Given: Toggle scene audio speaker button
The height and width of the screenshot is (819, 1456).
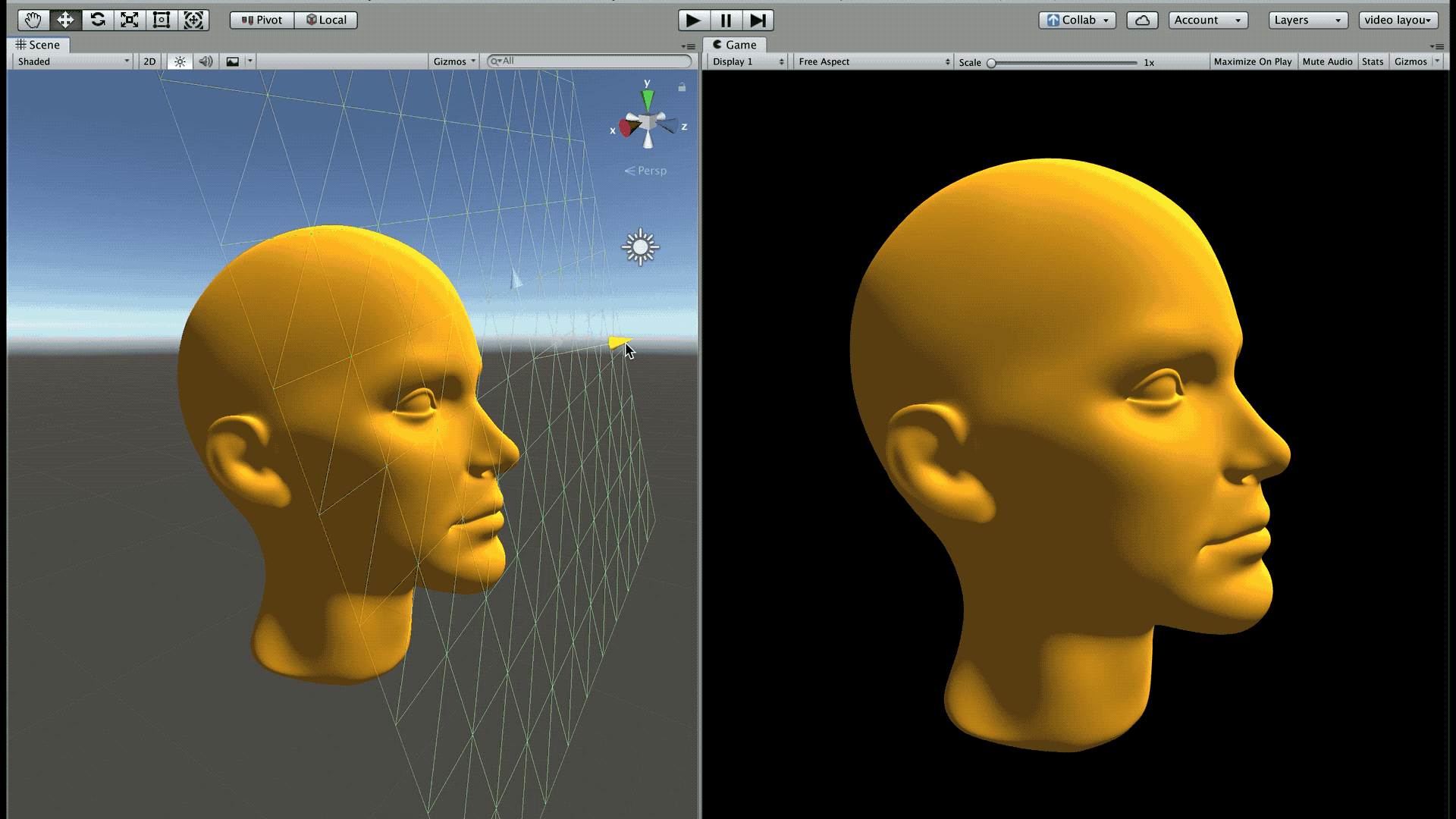Looking at the screenshot, I should pos(206,61).
